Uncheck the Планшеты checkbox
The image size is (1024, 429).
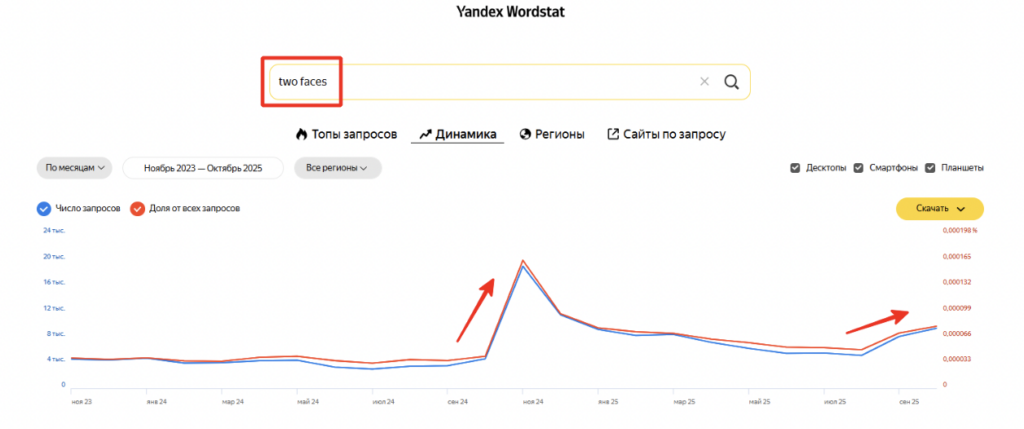click(x=931, y=168)
